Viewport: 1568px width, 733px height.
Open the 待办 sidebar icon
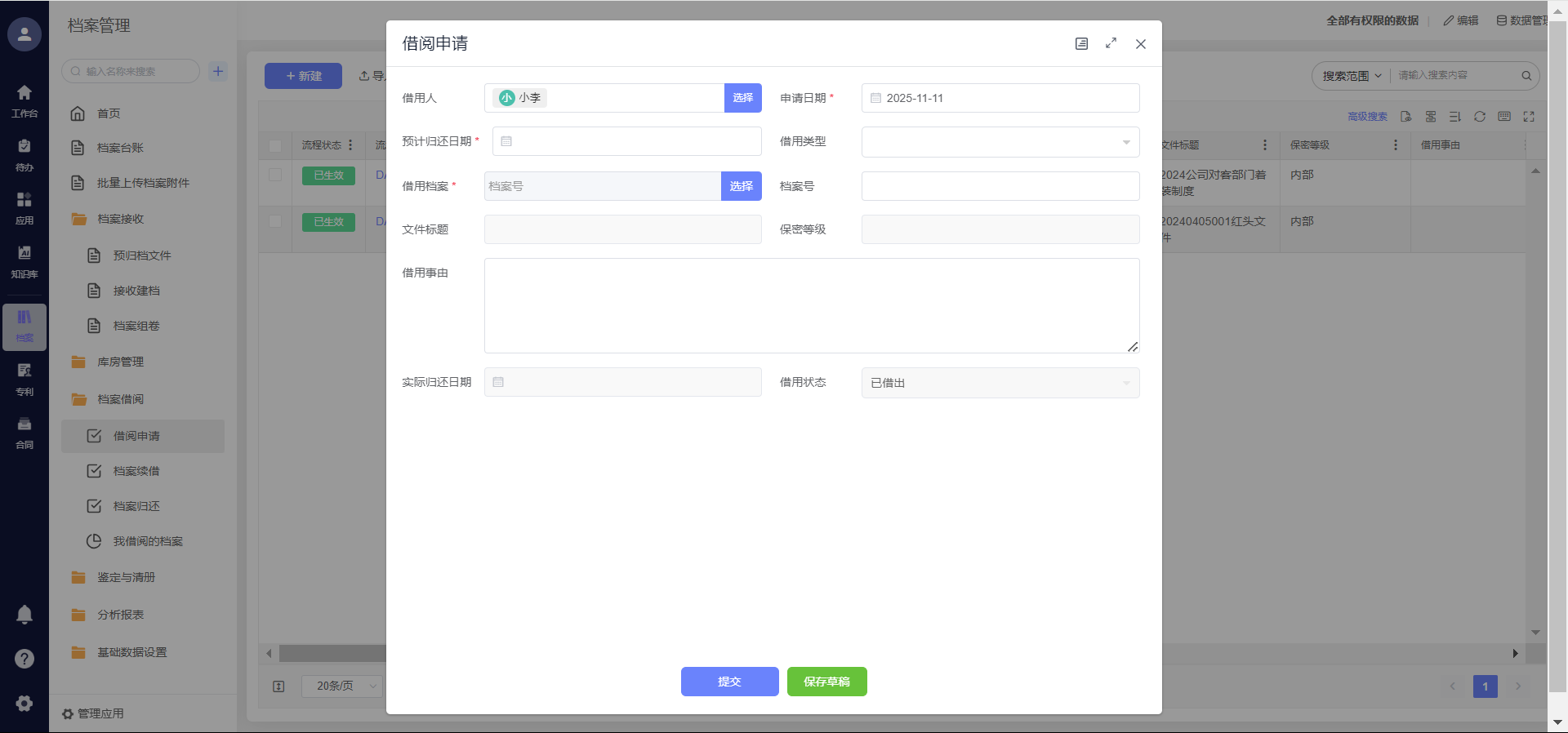tap(24, 154)
